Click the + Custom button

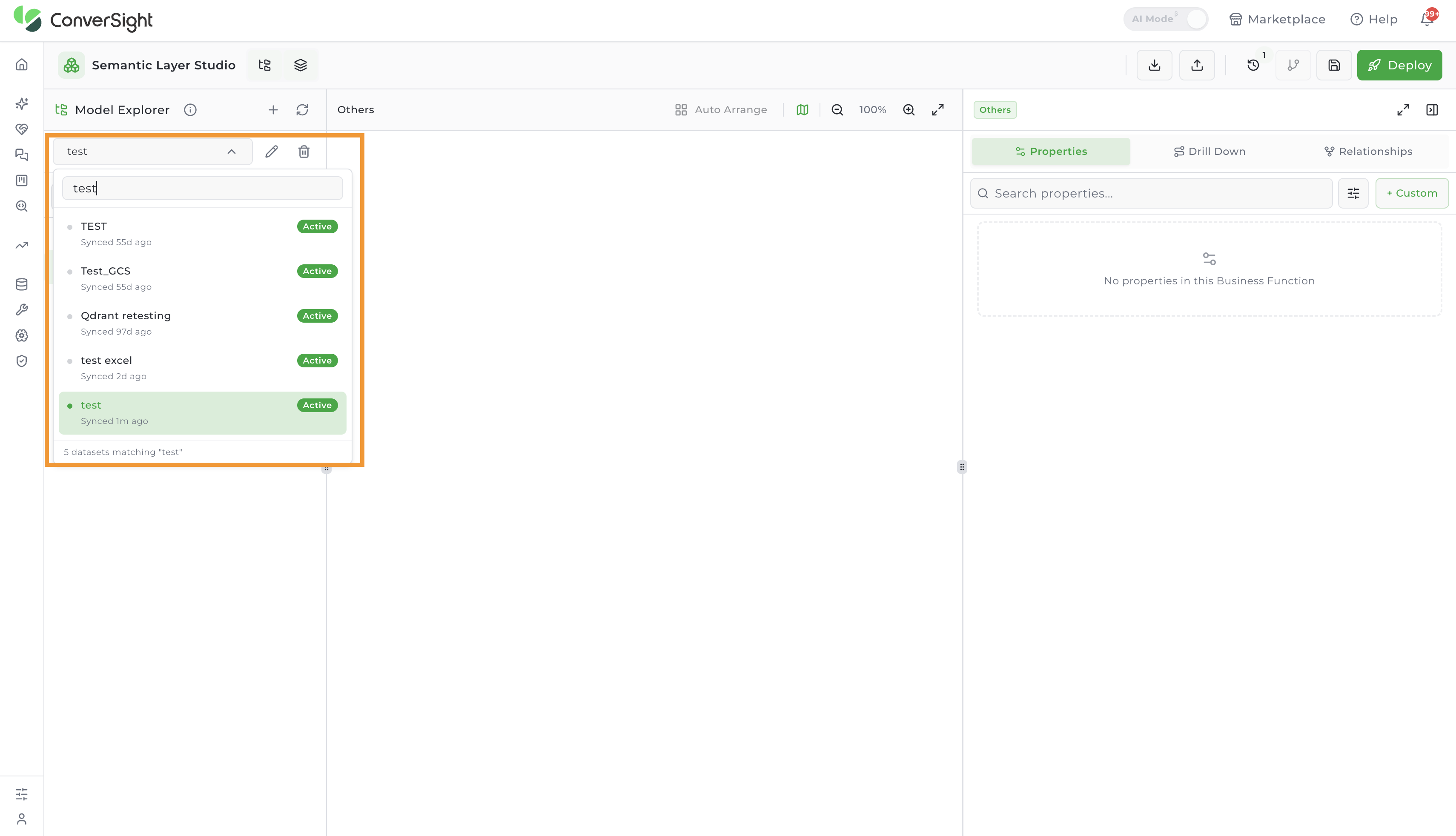click(x=1413, y=194)
